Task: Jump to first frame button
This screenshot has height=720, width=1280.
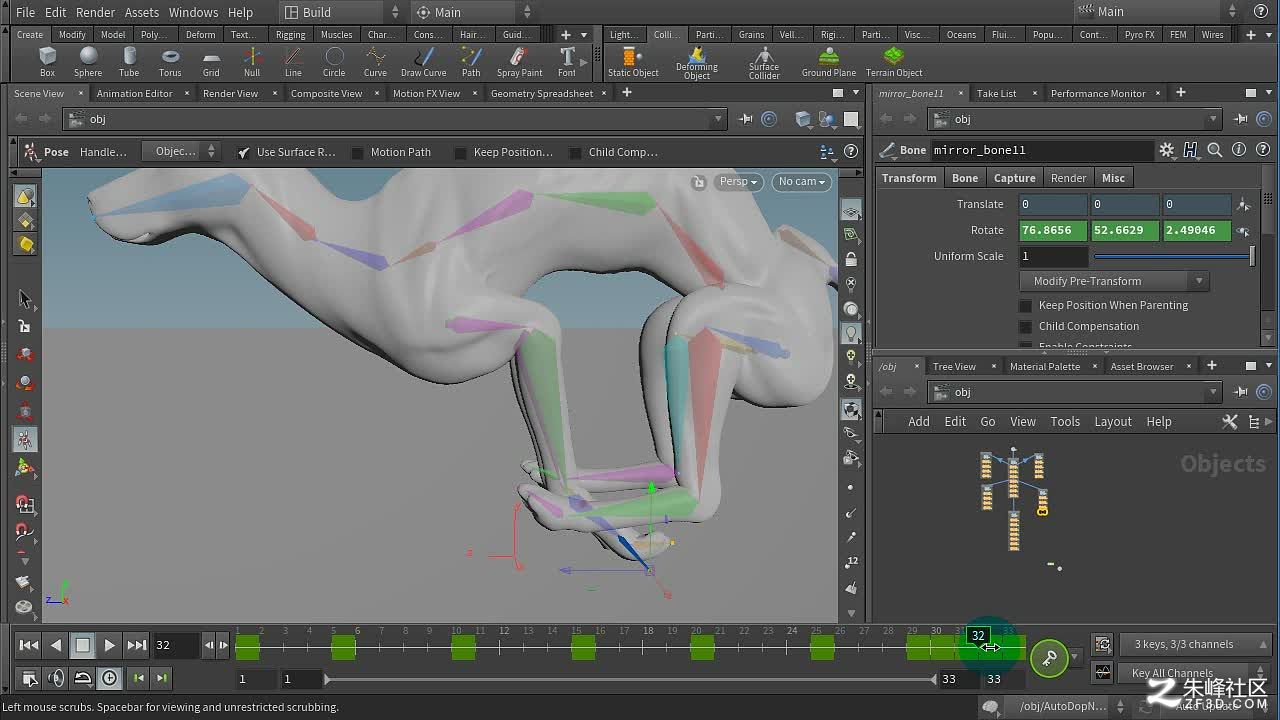Action: point(29,645)
